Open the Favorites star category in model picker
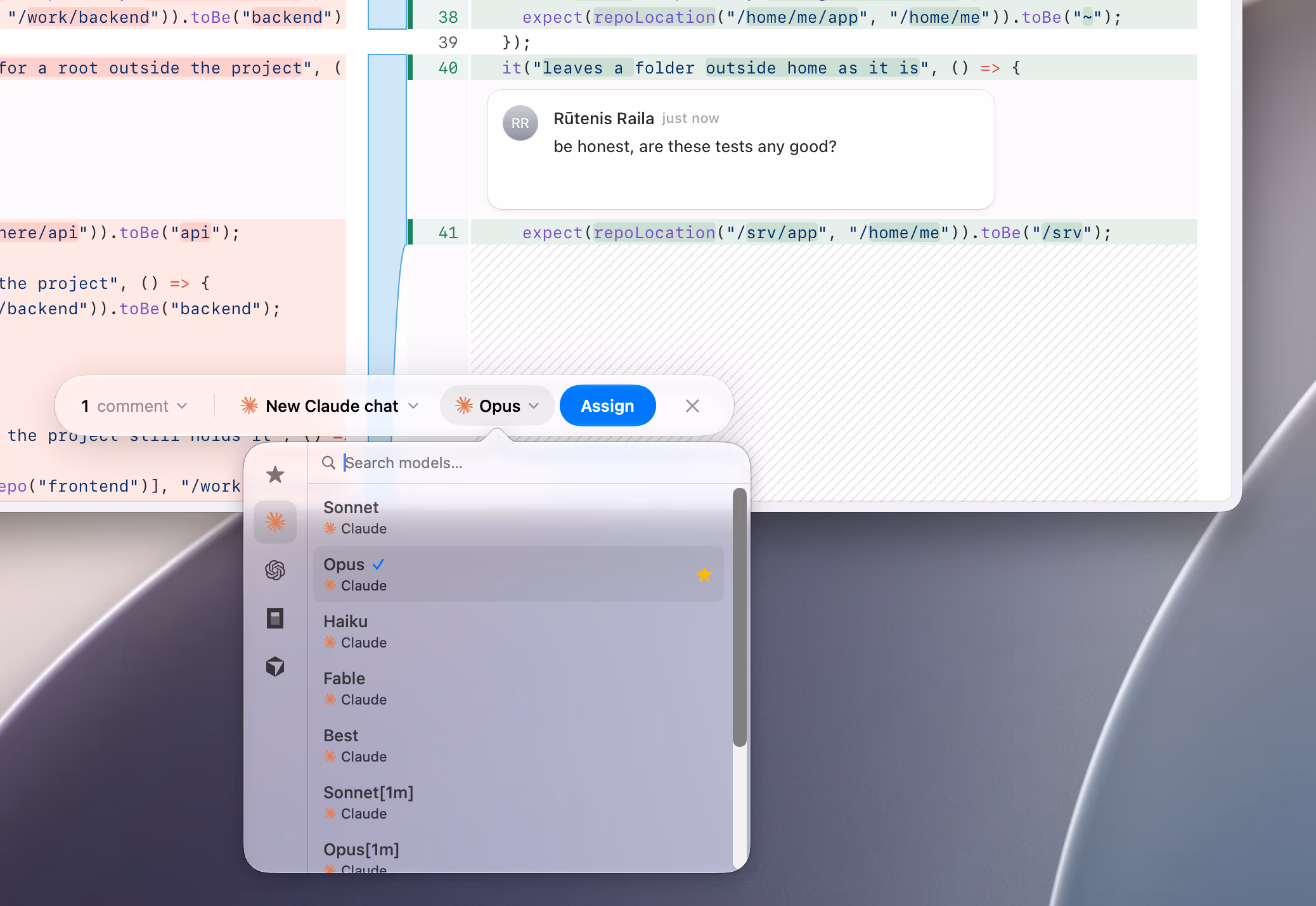1316x906 pixels. click(x=275, y=474)
